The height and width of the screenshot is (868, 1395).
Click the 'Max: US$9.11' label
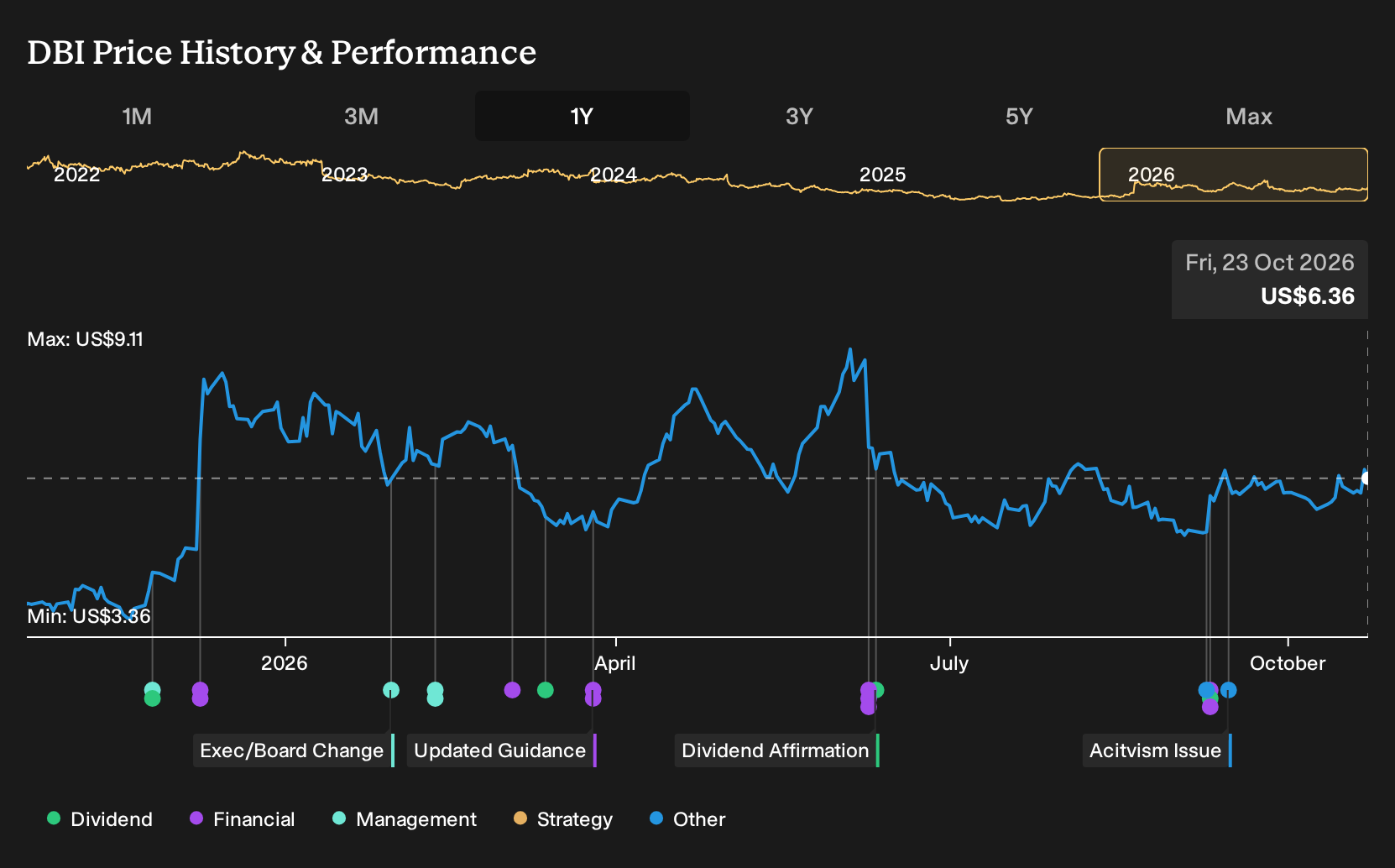(x=86, y=339)
